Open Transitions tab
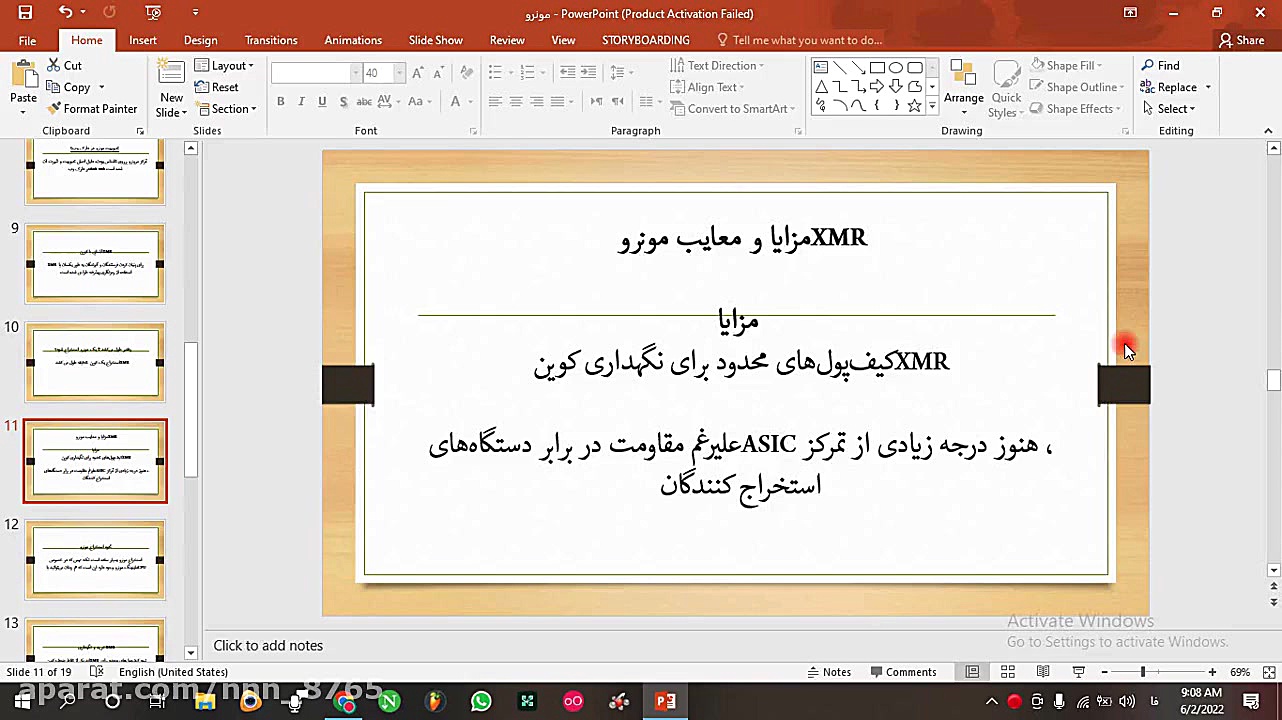The height and width of the screenshot is (720, 1282). [x=271, y=40]
